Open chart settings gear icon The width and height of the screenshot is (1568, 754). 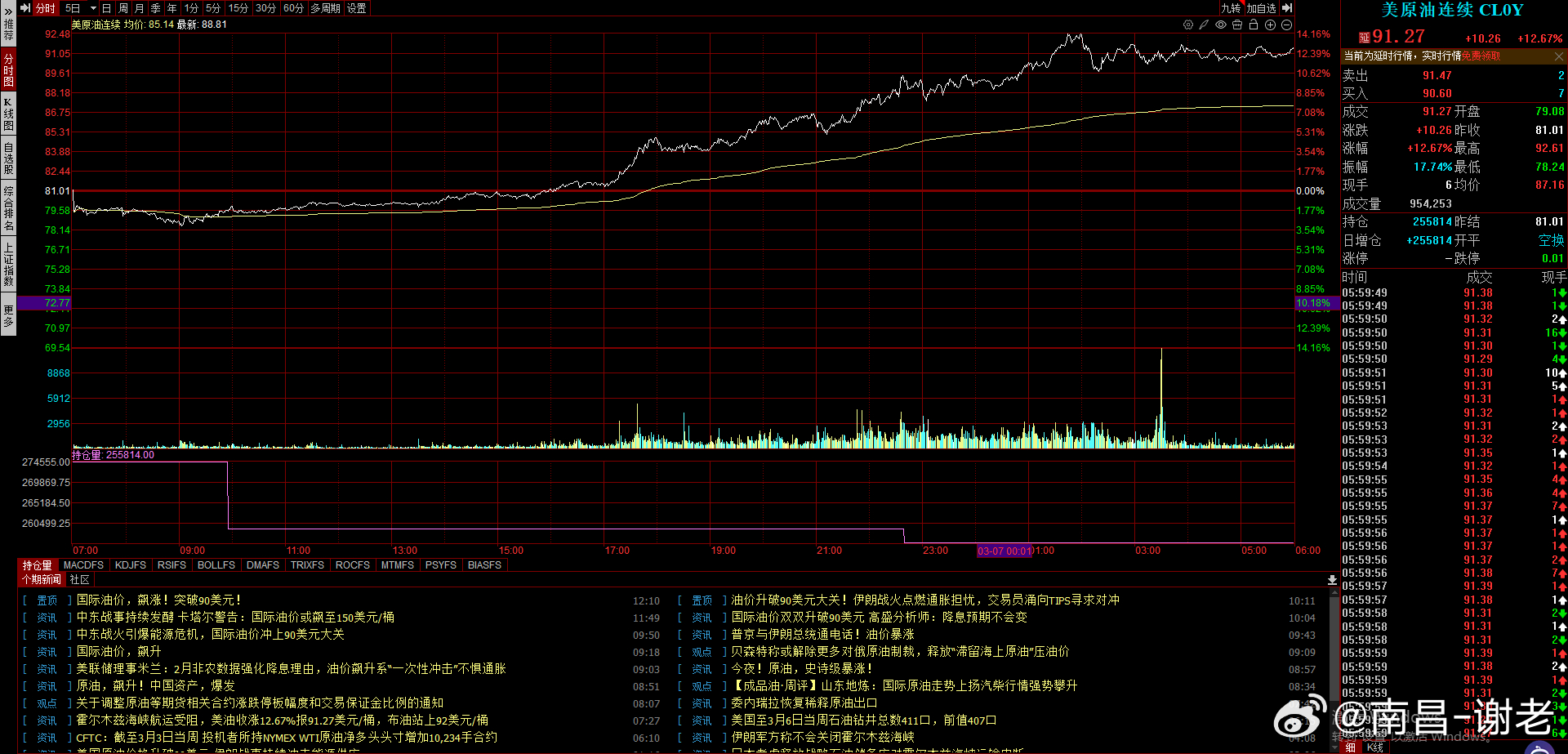[1188, 25]
